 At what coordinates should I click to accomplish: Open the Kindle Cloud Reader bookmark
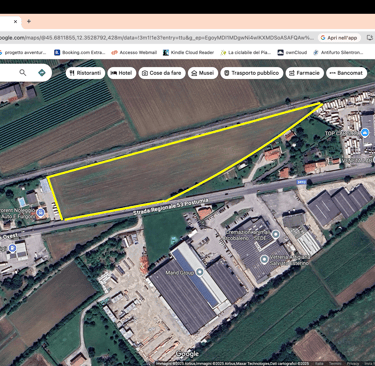click(x=188, y=52)
